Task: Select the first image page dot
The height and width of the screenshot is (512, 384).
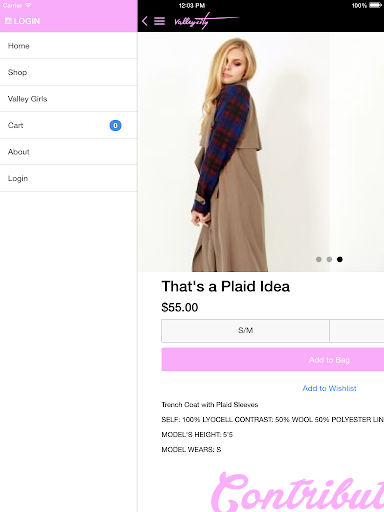Action: click(319, 259)
